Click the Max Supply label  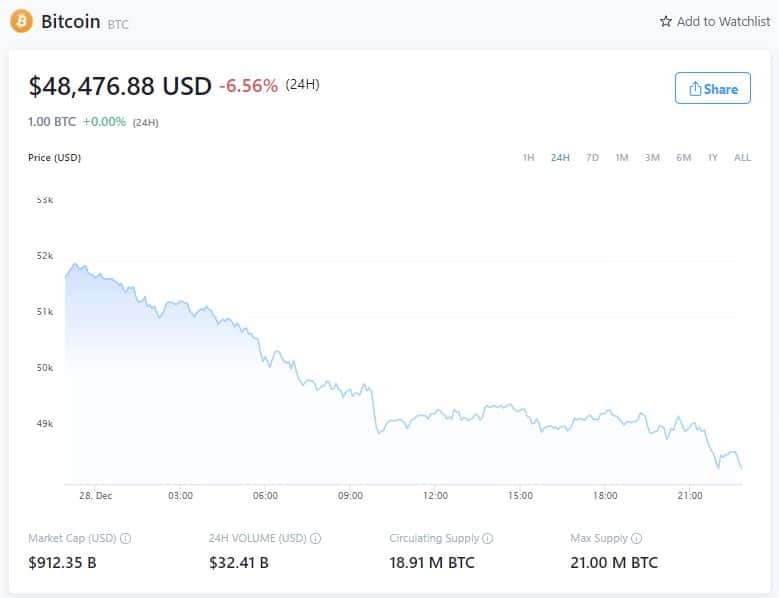[599, 538]
